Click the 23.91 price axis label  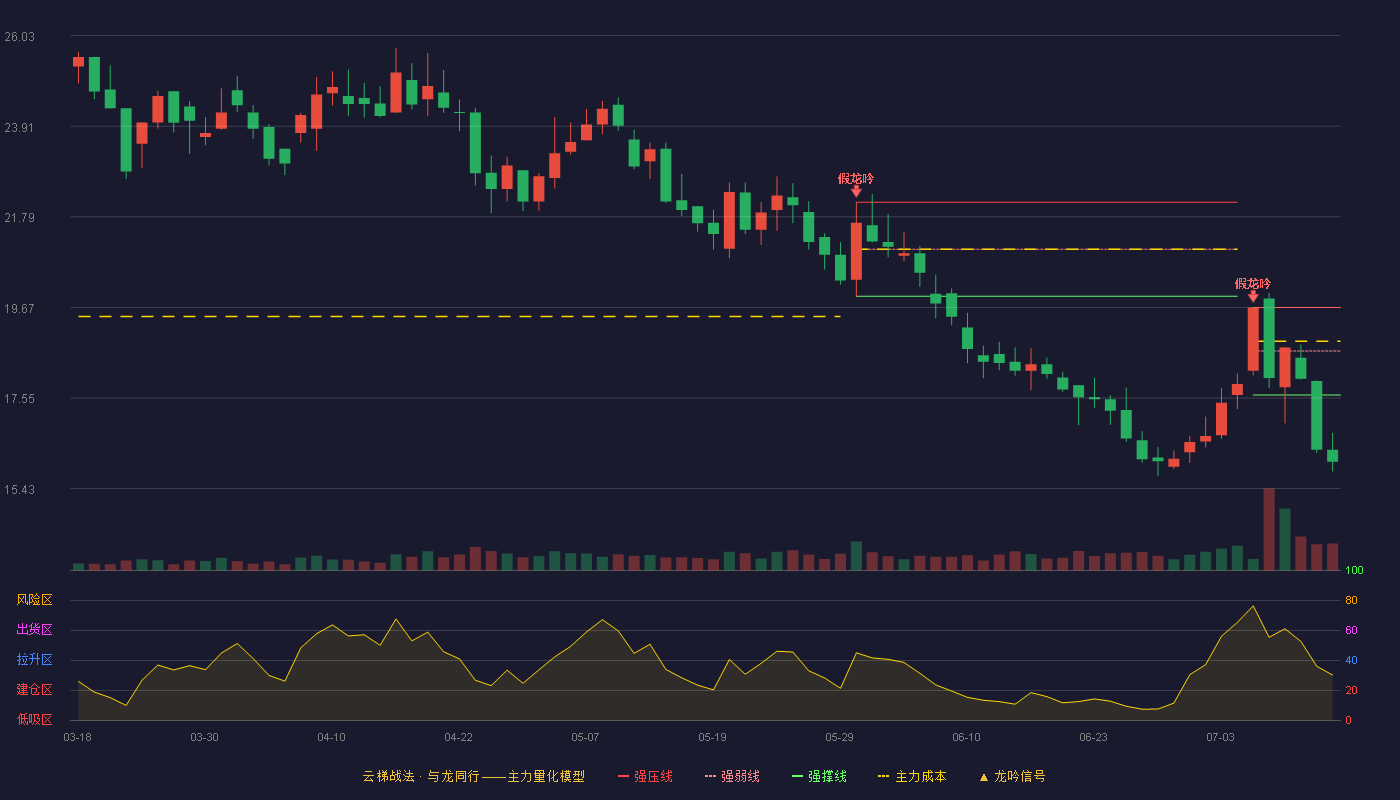tap(20, 127)
